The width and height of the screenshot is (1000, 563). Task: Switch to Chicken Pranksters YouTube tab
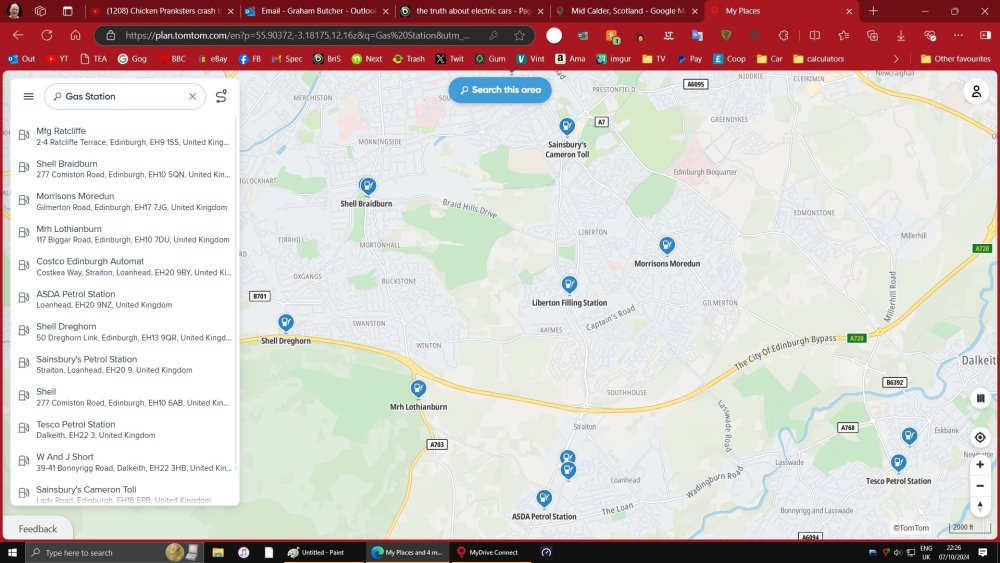tap(161, 11)
